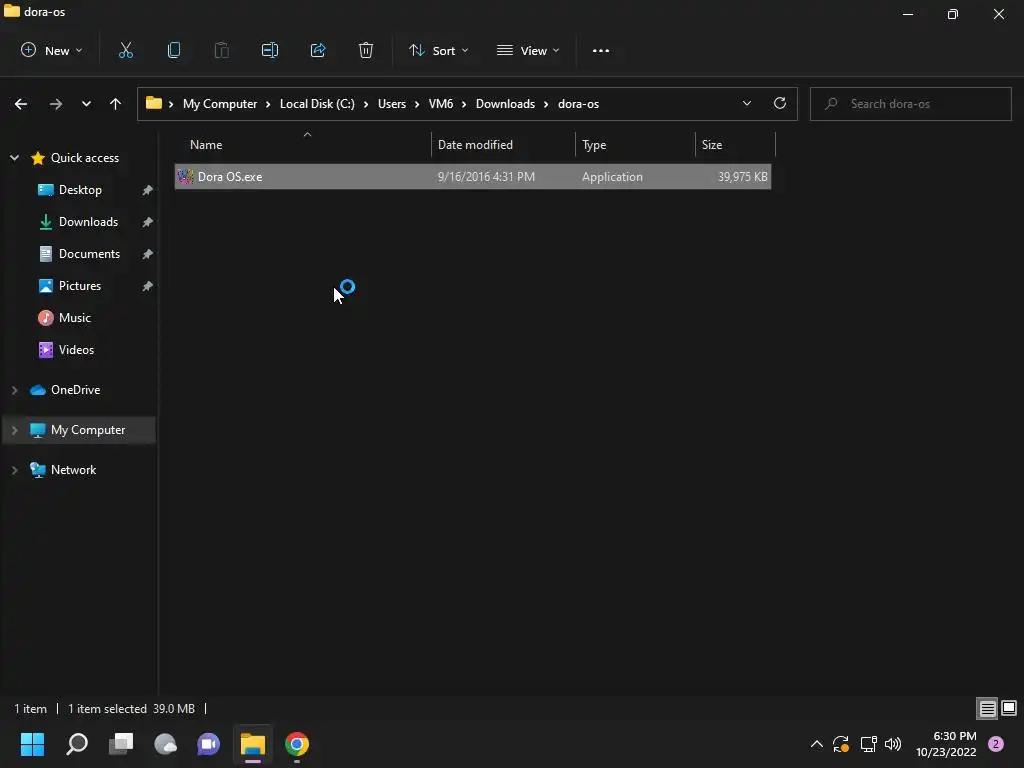
Task: Click VM6 breadcrumb in address bar
Action: 441,104
